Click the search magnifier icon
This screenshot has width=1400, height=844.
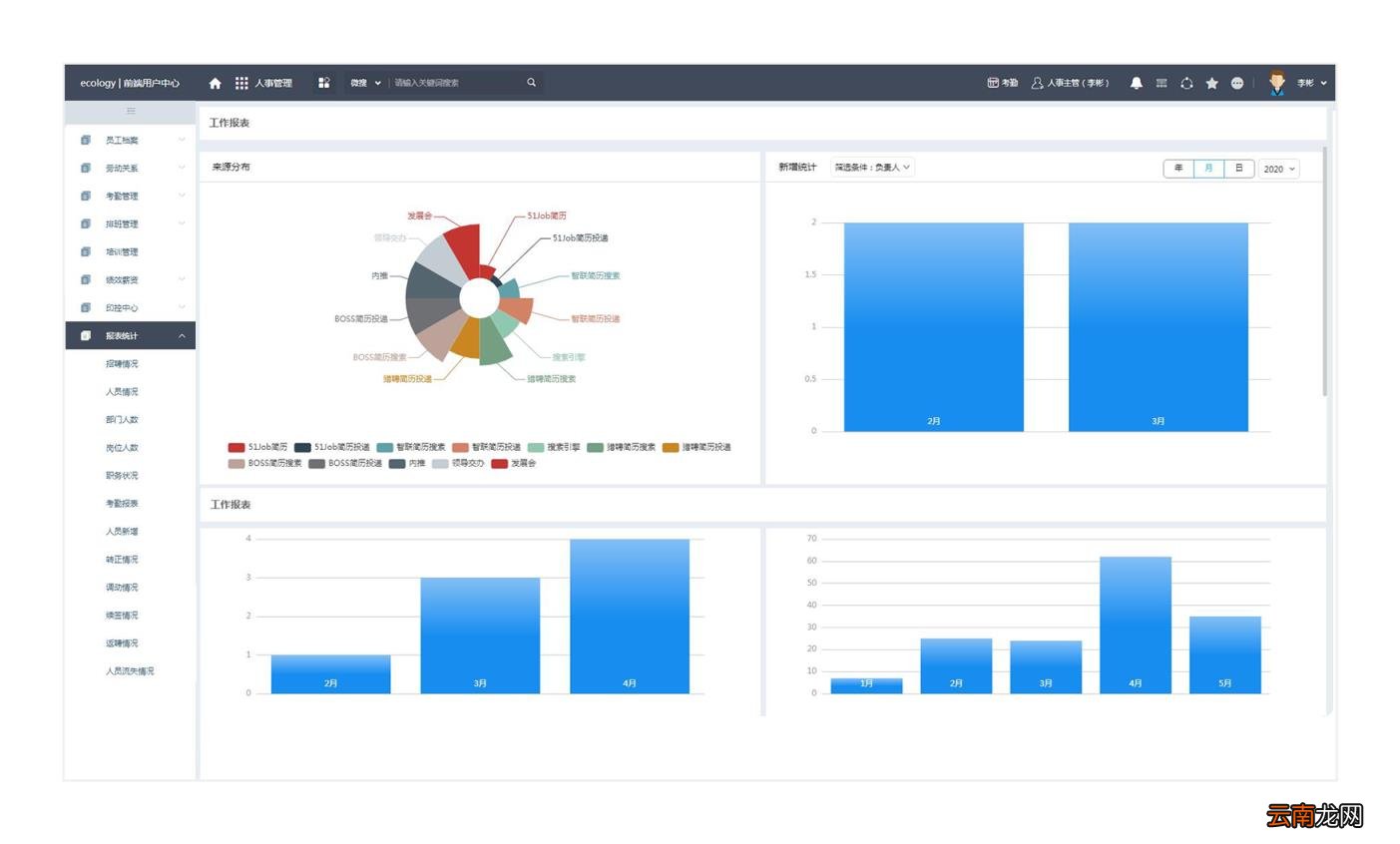pyautogui.click(x=531, y=83)
